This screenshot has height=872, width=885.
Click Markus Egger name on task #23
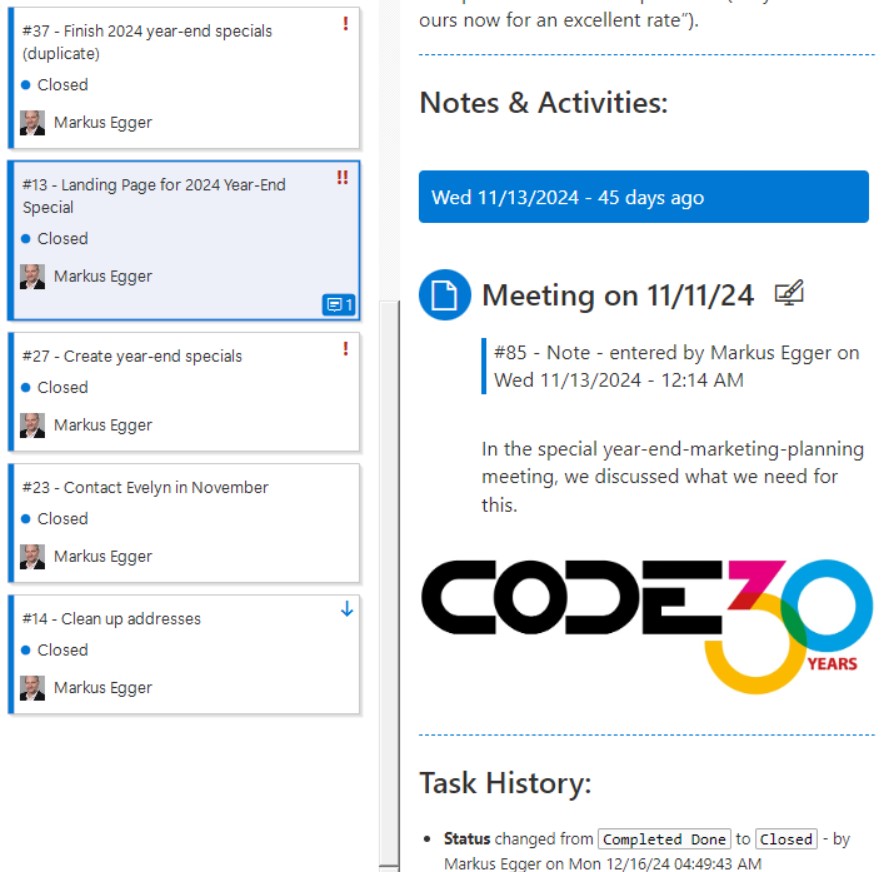pyautogui.click(x=103, y=556)
